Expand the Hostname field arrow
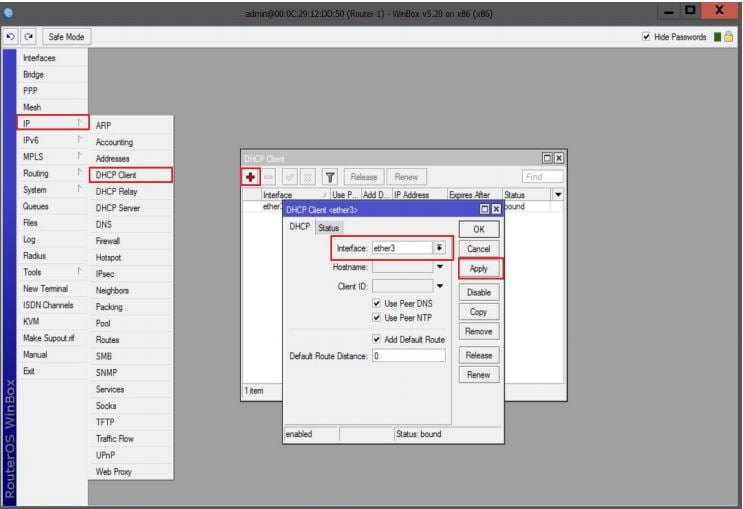Screen dimensions: 743x509 (x=439, y=267)
